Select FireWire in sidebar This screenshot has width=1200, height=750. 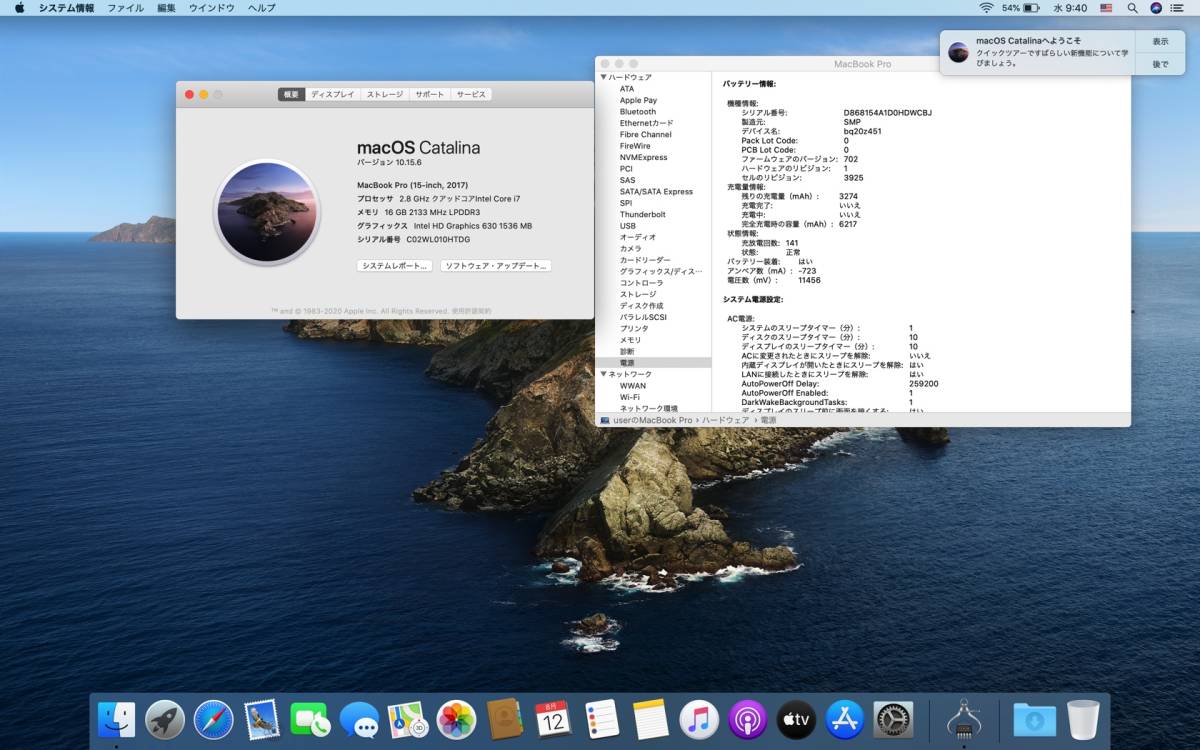point(635,146)
